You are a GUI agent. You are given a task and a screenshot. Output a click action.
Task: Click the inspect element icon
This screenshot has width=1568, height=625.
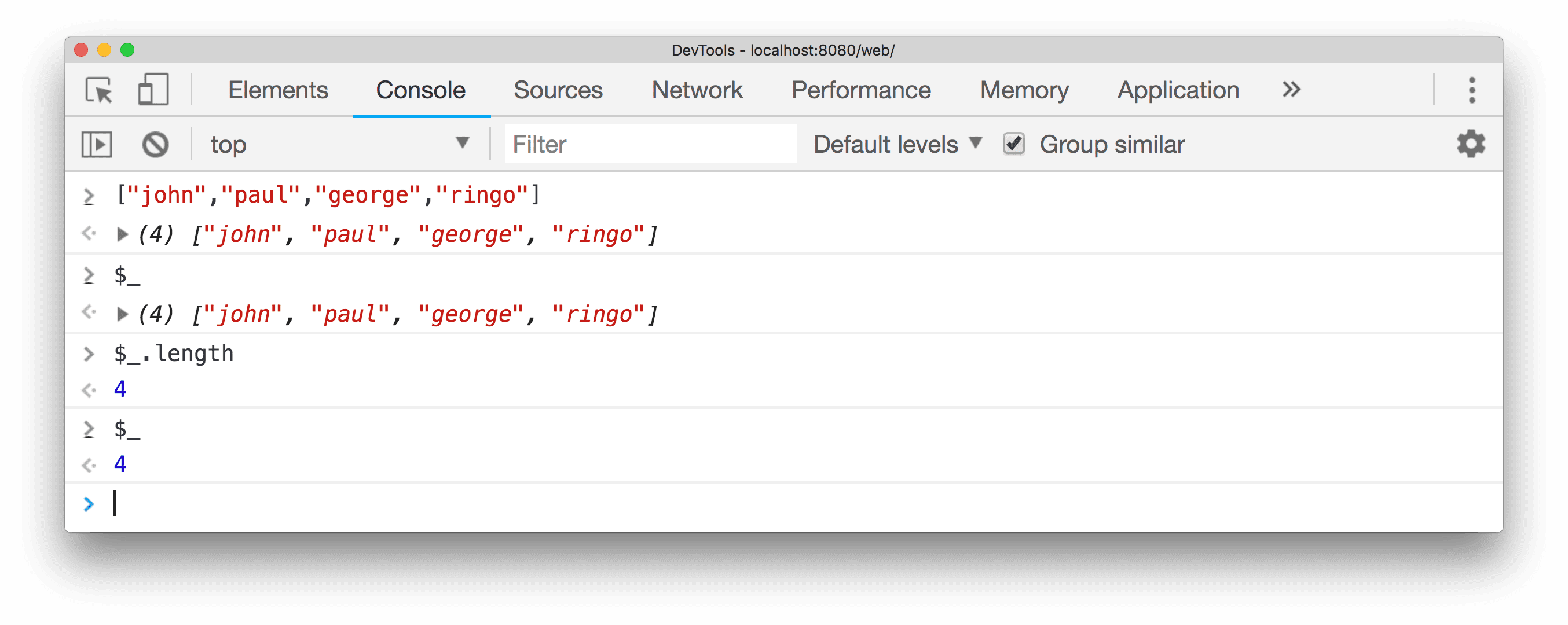click(x=100, y=90)
